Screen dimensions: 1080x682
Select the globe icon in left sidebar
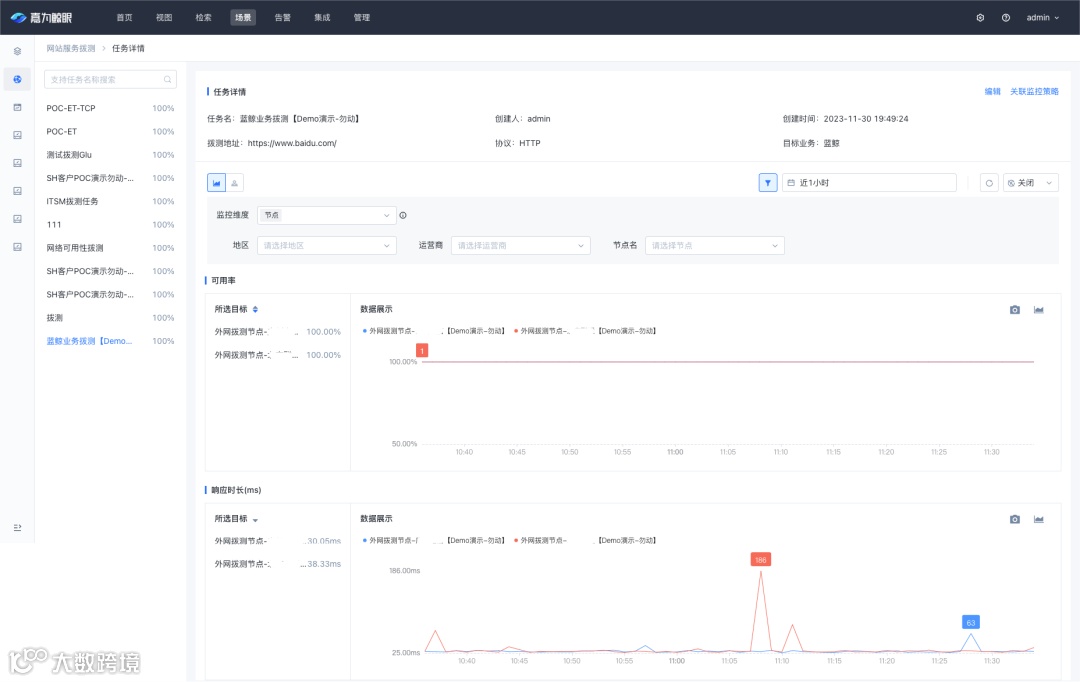17,79
